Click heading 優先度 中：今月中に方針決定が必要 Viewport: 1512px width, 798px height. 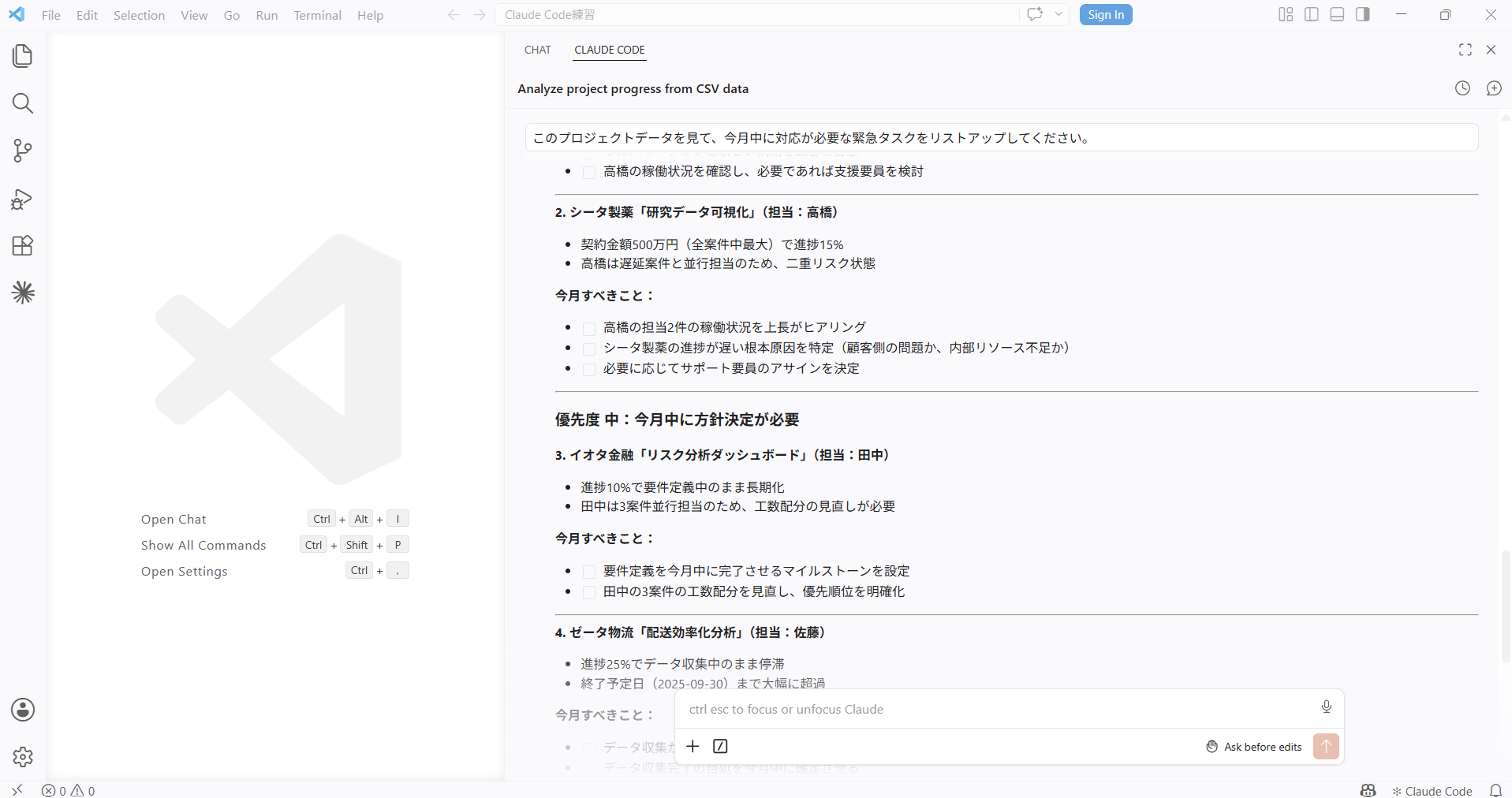tap(677, 420)
